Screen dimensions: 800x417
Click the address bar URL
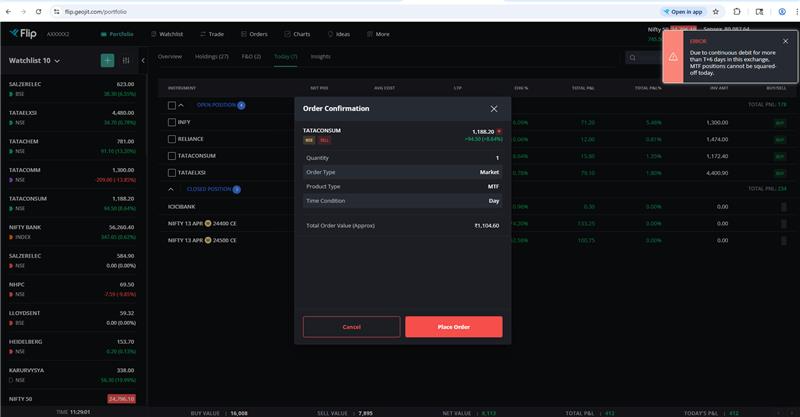[x=95, y=11]
